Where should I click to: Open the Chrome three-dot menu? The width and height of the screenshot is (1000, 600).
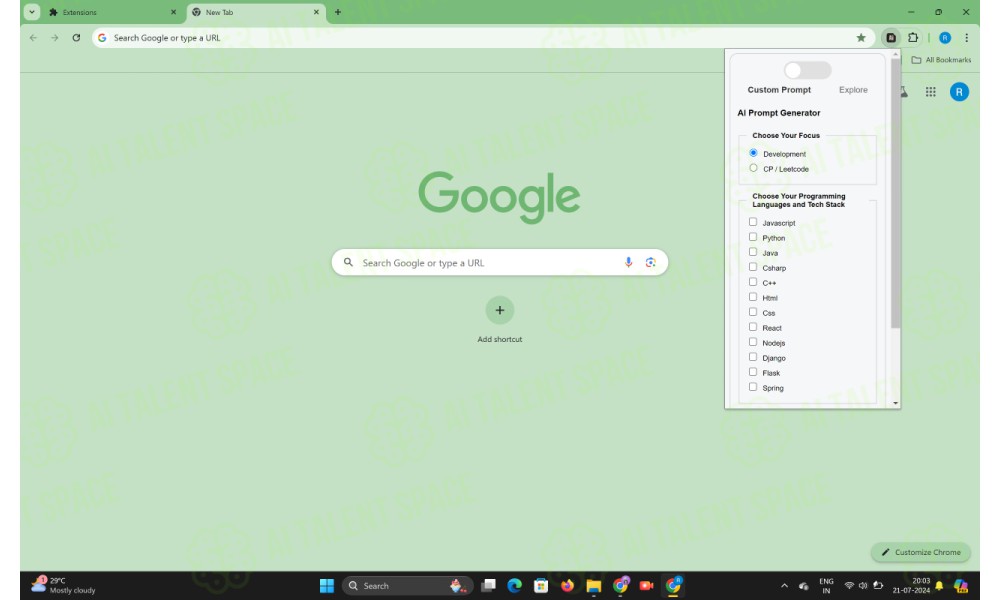pos(967,38)
